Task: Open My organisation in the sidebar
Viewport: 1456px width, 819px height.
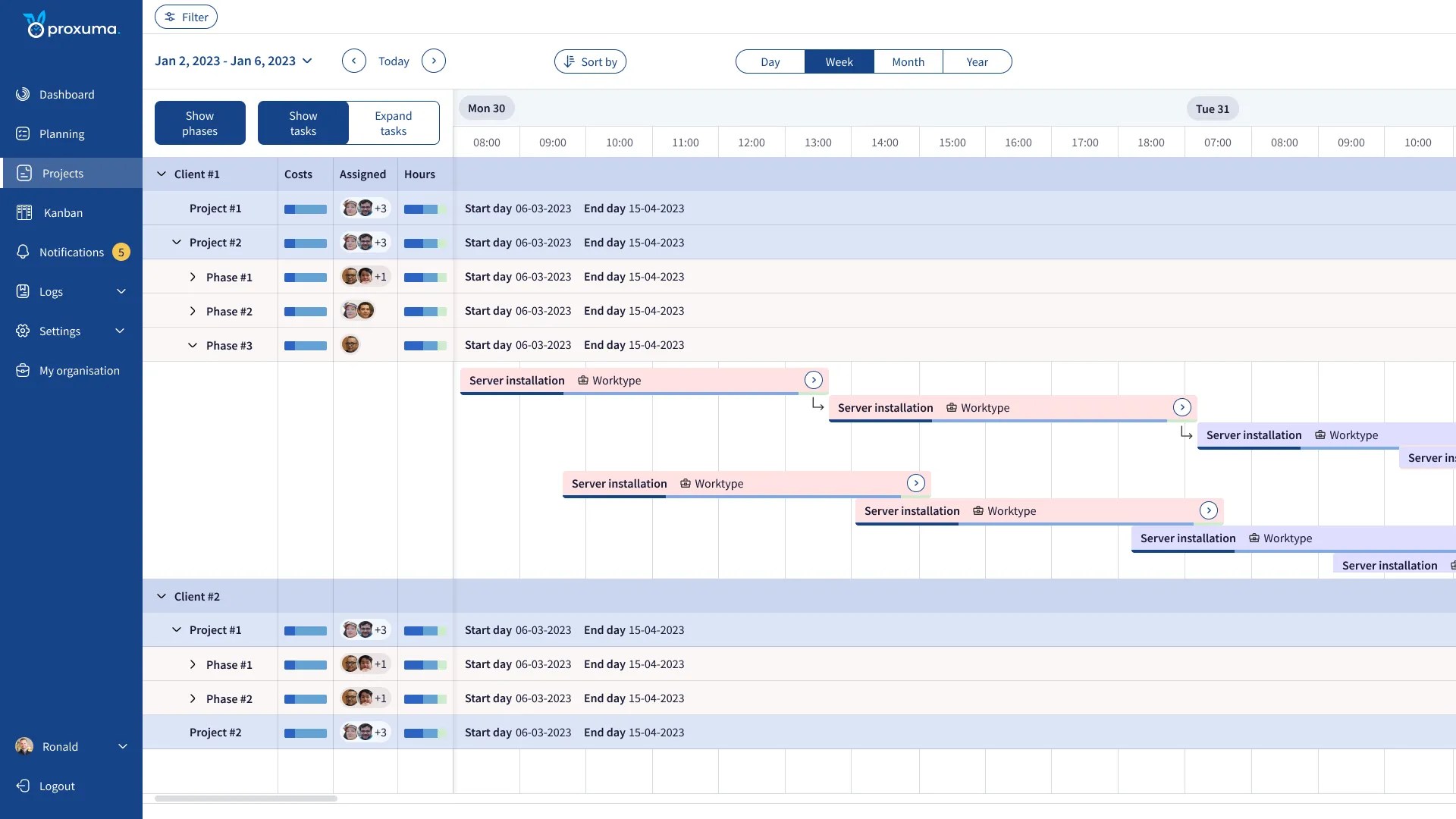Action: (22, 370)
